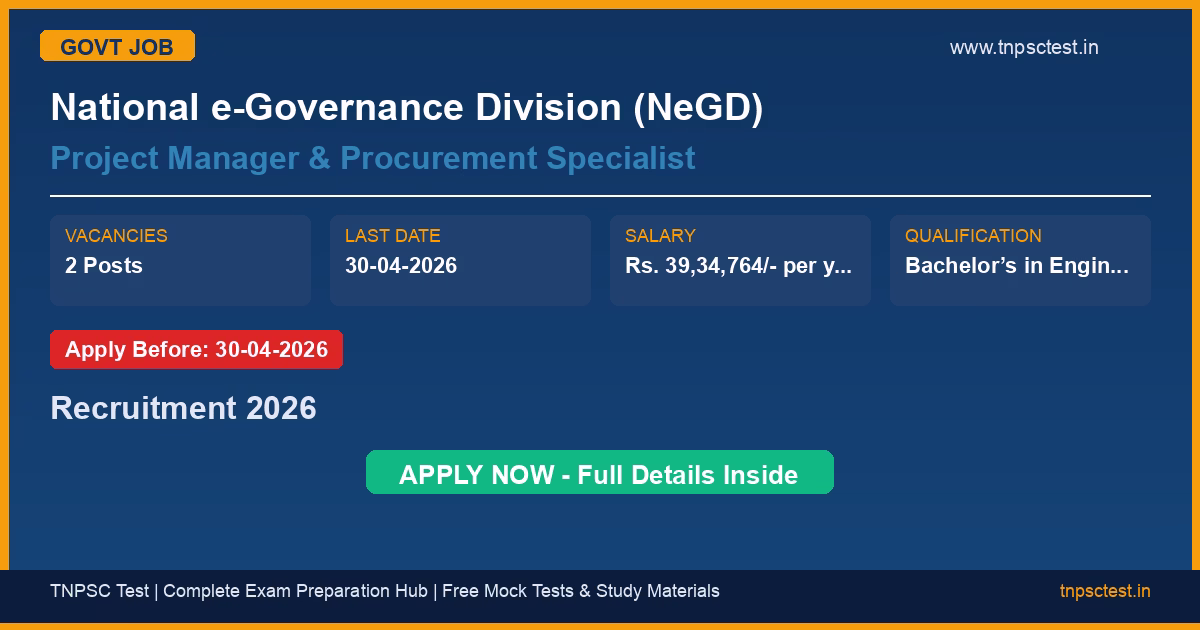Click Free Mock Tests & Study Materials text
This screenshot has width=1200, height=630.
pos(580,591)
